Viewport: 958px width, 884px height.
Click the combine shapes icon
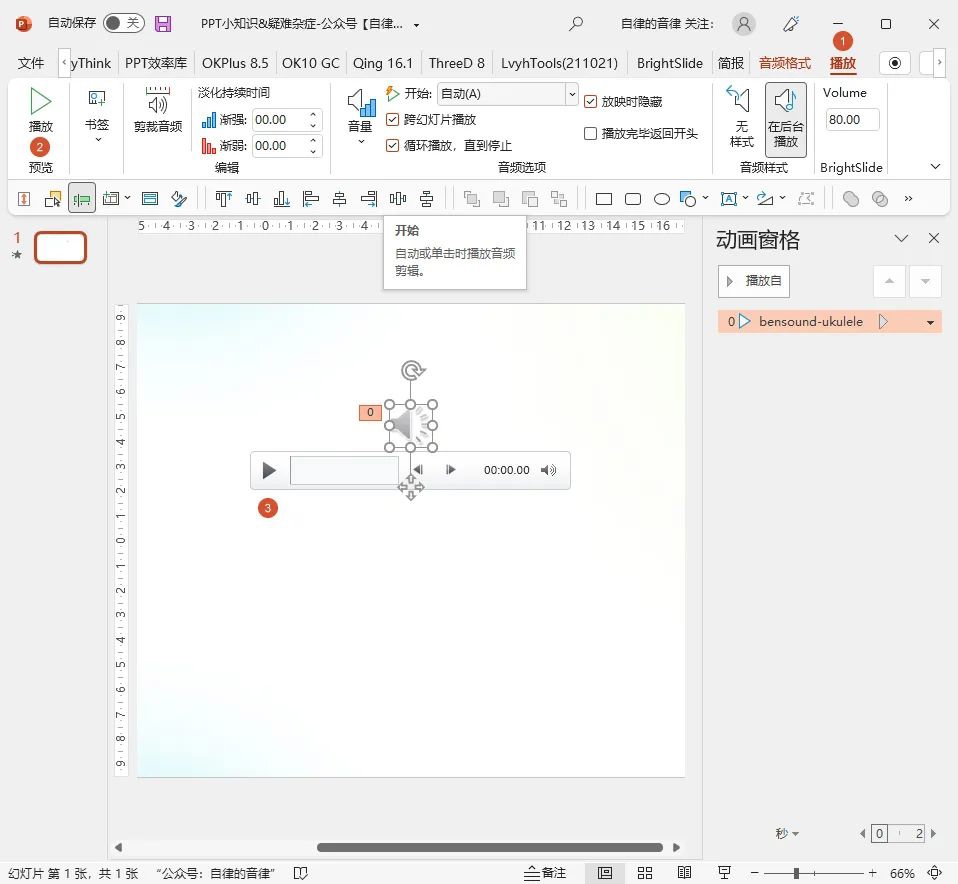880,199
